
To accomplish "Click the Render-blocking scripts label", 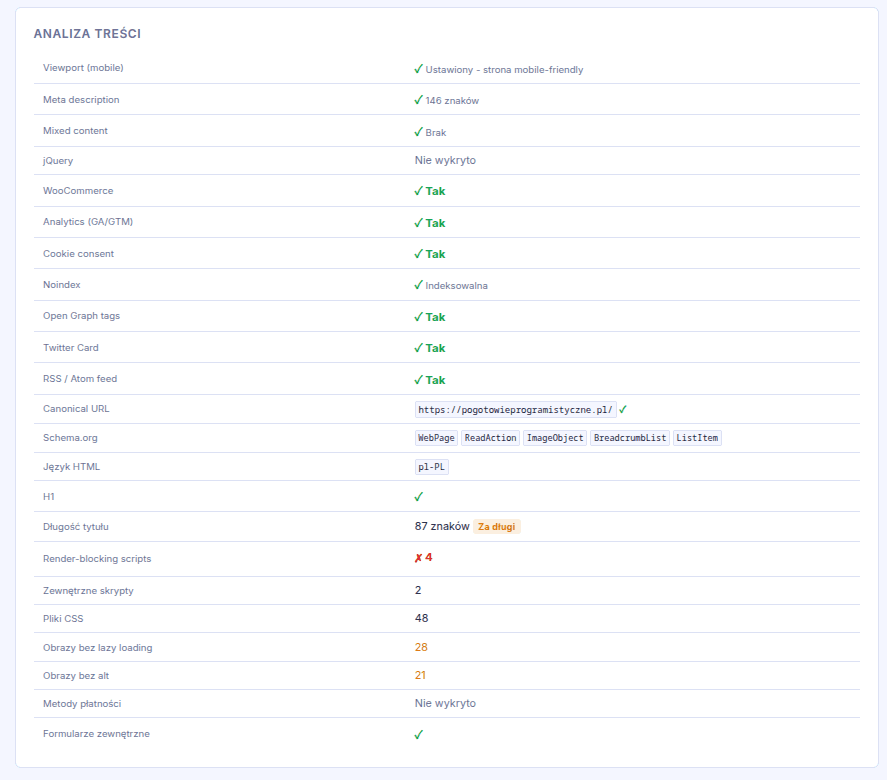I will click(97, 559).
